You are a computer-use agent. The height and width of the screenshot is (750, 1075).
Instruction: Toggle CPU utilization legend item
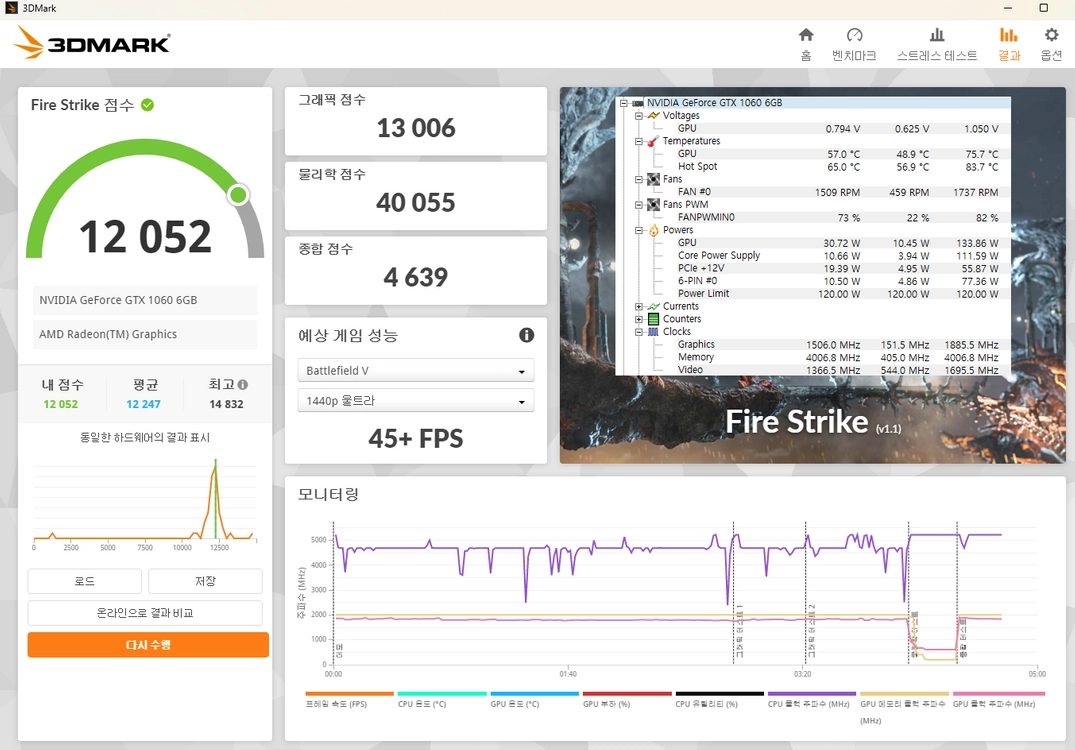pos(719,701)
